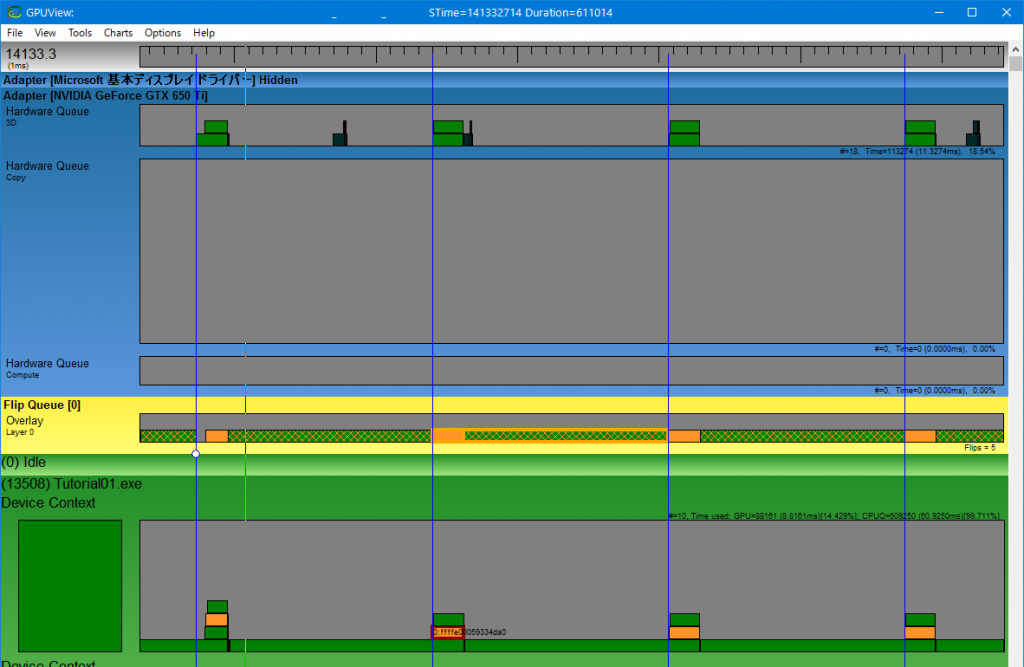Select the (13508) Tutorial01.exe process header
The width and height of the screenshot is (1024, 667).
pyautogui.click(x=72, y=483)
